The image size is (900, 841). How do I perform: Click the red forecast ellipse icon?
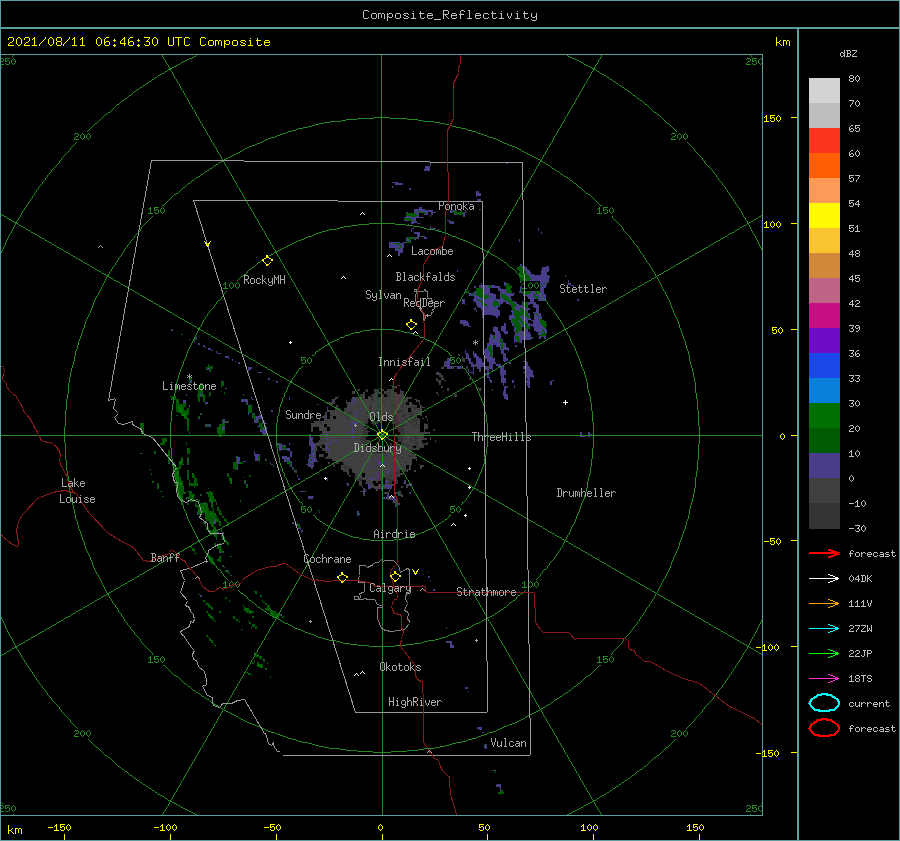(824, 728)
